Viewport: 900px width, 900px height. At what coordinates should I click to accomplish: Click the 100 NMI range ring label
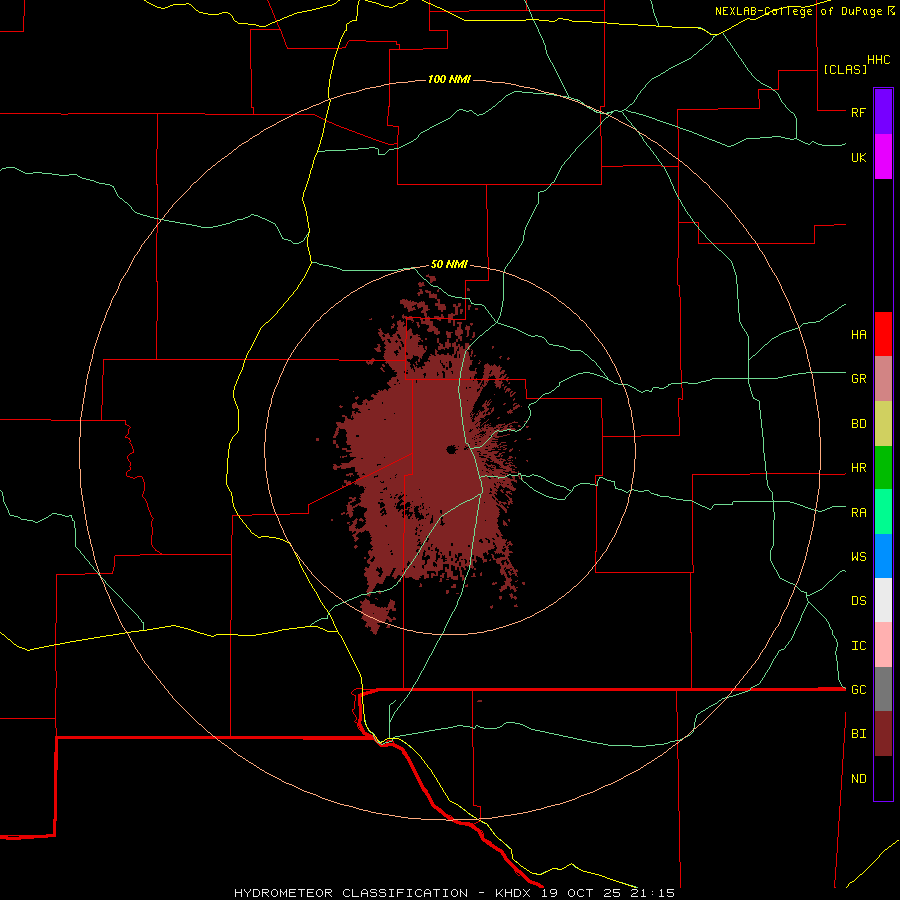coord(449,79)
